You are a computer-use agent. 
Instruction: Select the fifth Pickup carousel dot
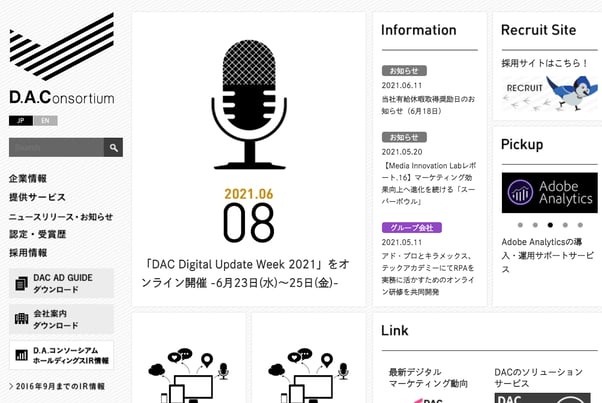(x=580, y=225)
